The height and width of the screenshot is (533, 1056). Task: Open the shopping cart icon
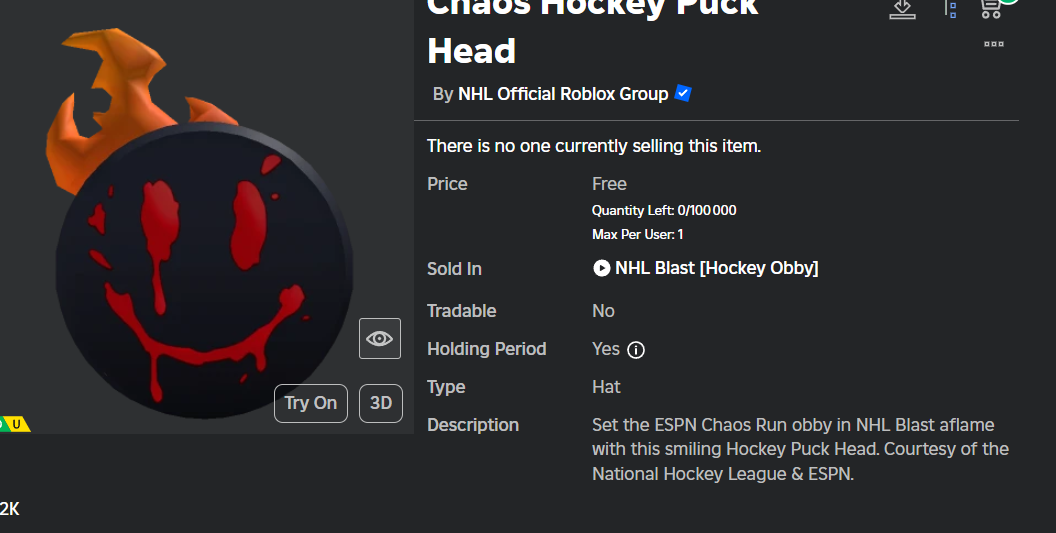tap(991, 9)
